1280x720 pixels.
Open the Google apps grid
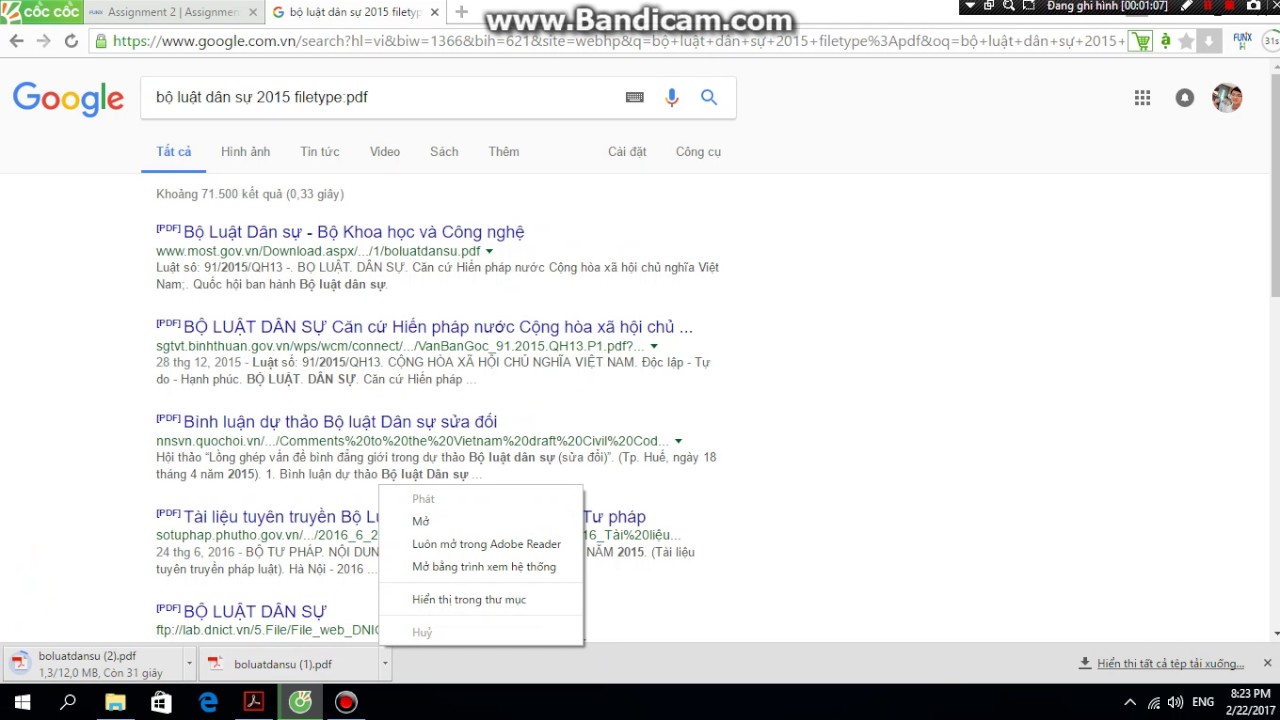1142,97
